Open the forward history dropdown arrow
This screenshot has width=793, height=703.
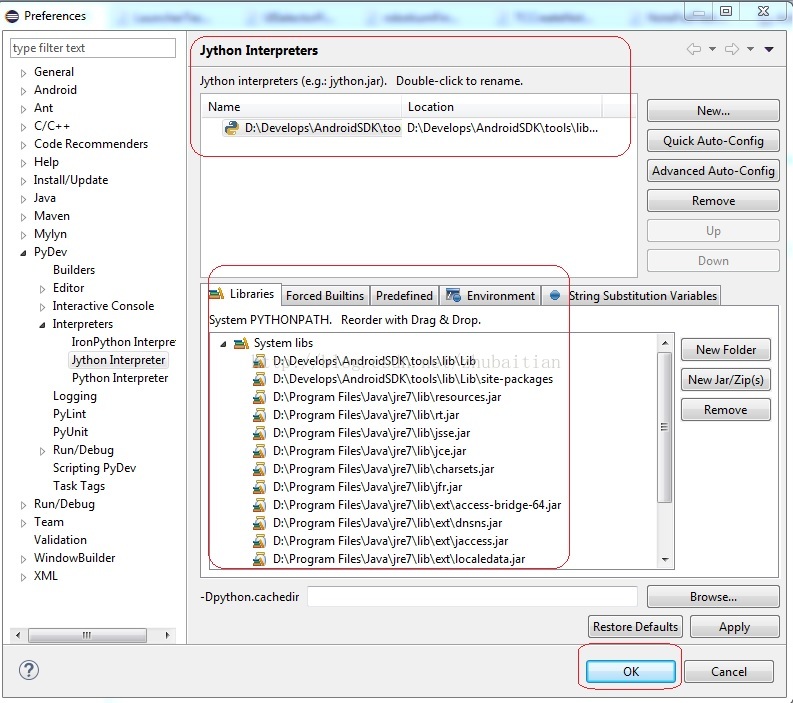(x=751, y=49)
